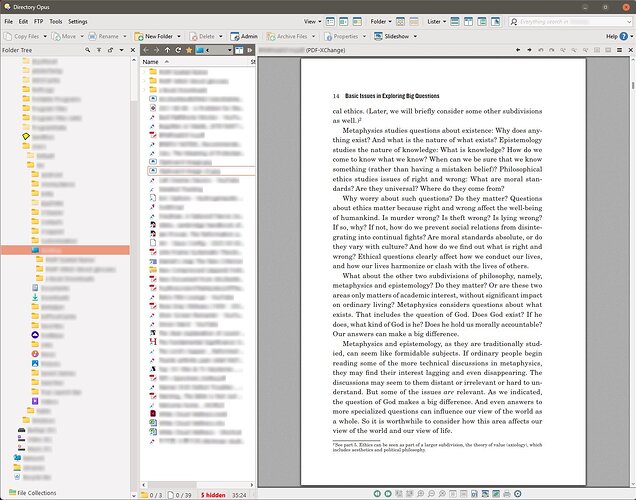Go up to the parent folder
This screenshot has height=500, width=636.
pyautogui.click(x=168, y=50)
